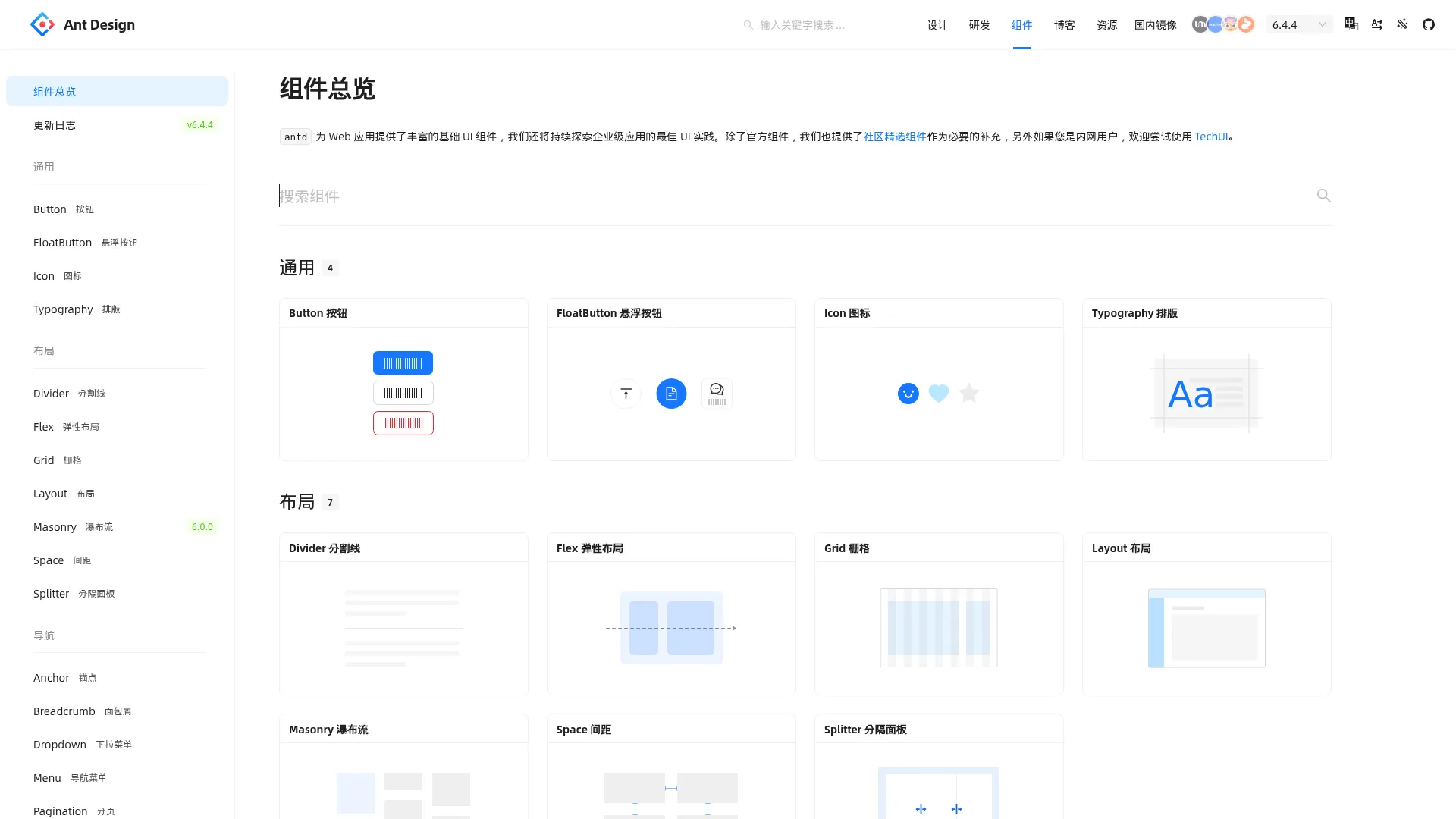Open Splitter 分隔面板 in the sidebar
Screen dimensions: 1456x819
tap(117, 593)
